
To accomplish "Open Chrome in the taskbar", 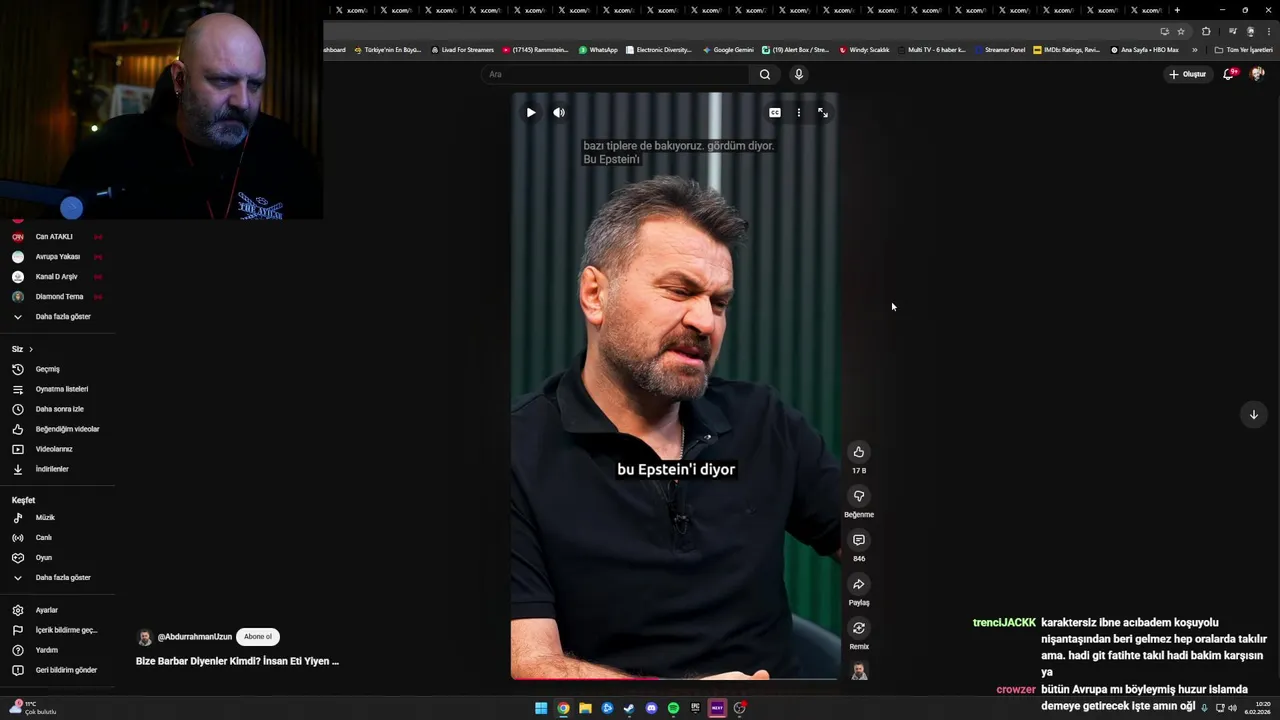I will click(563, 708).
